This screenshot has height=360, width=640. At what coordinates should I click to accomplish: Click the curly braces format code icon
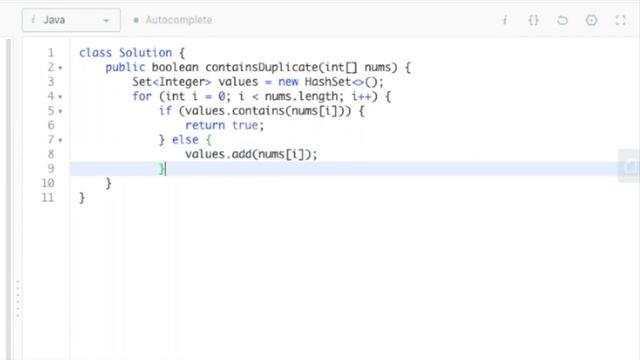(533, 20)
